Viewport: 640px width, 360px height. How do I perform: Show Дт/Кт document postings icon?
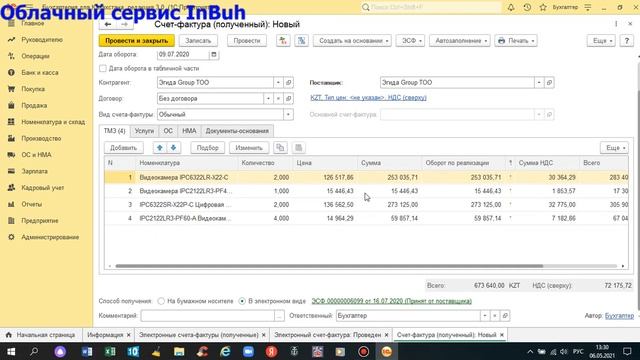(x=283, y=41)
